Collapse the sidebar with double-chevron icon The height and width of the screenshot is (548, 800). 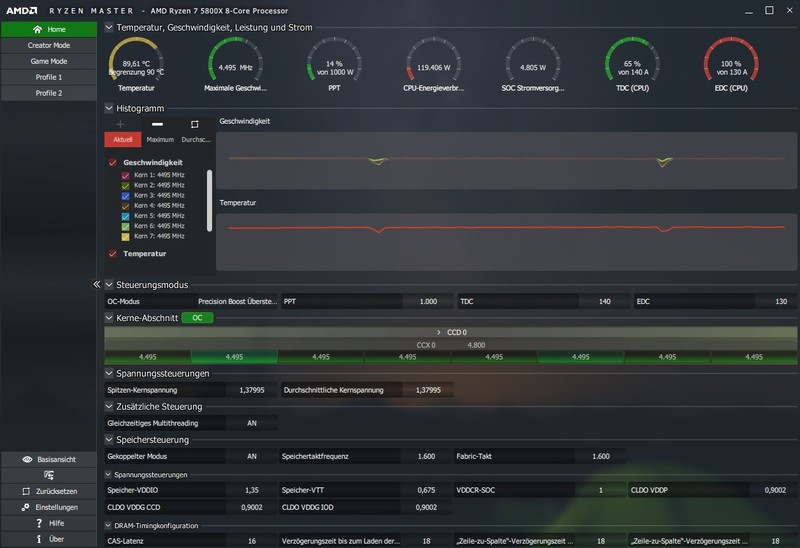[x=96, y=284]
